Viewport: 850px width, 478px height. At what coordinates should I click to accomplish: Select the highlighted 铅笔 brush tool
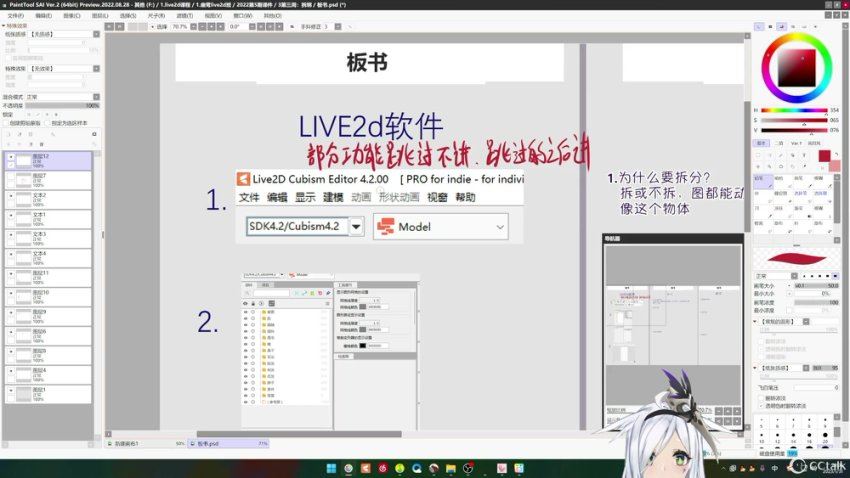[x=763, y=182]
